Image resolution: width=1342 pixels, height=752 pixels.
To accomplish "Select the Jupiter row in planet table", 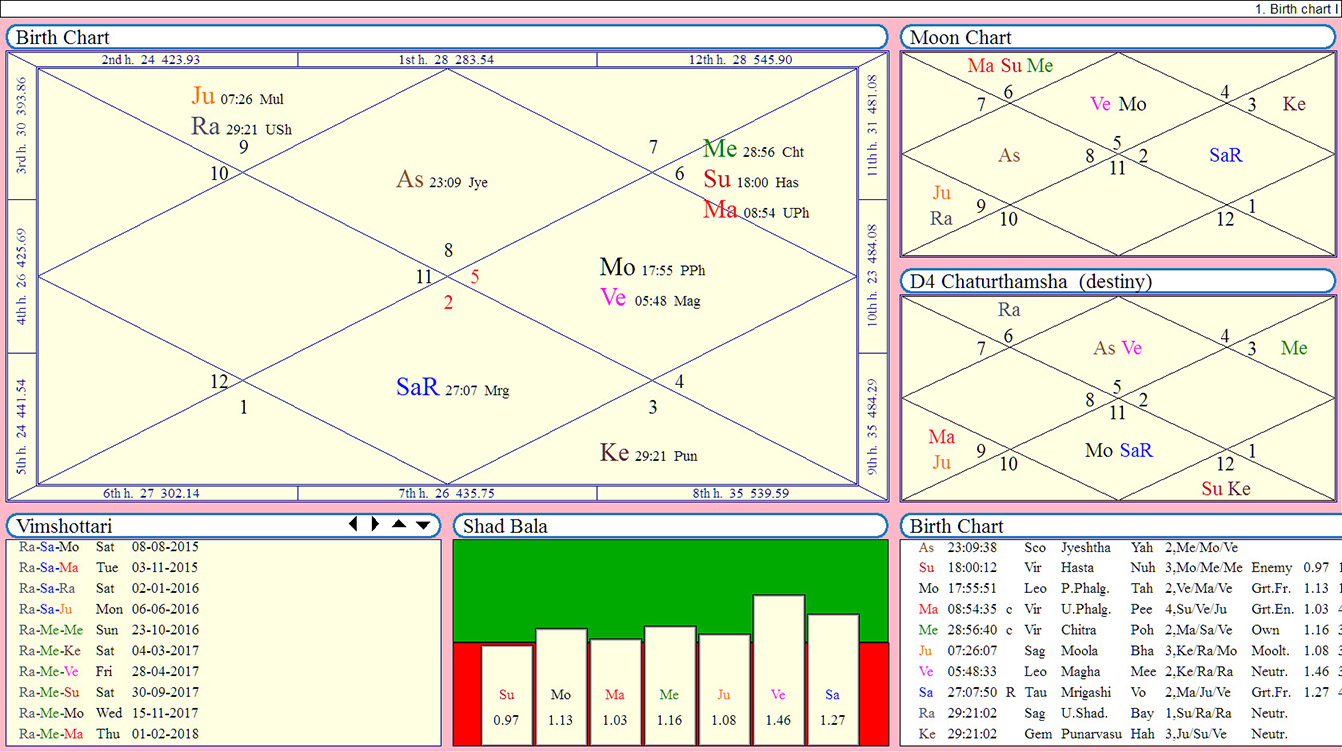I will click(x=1100, y=651).
